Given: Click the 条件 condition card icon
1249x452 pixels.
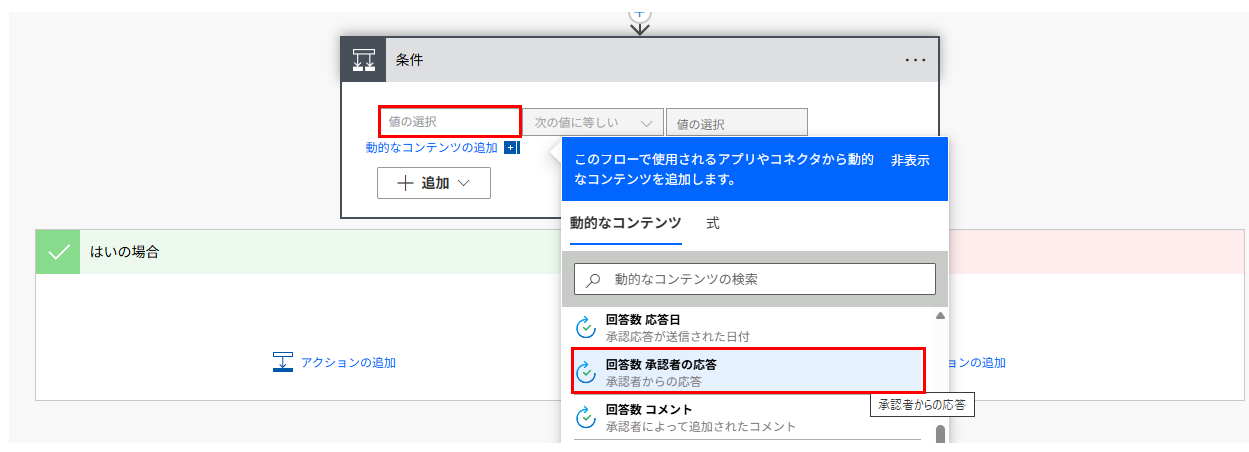Looking at the screenshot, I should tap(362, 60).
